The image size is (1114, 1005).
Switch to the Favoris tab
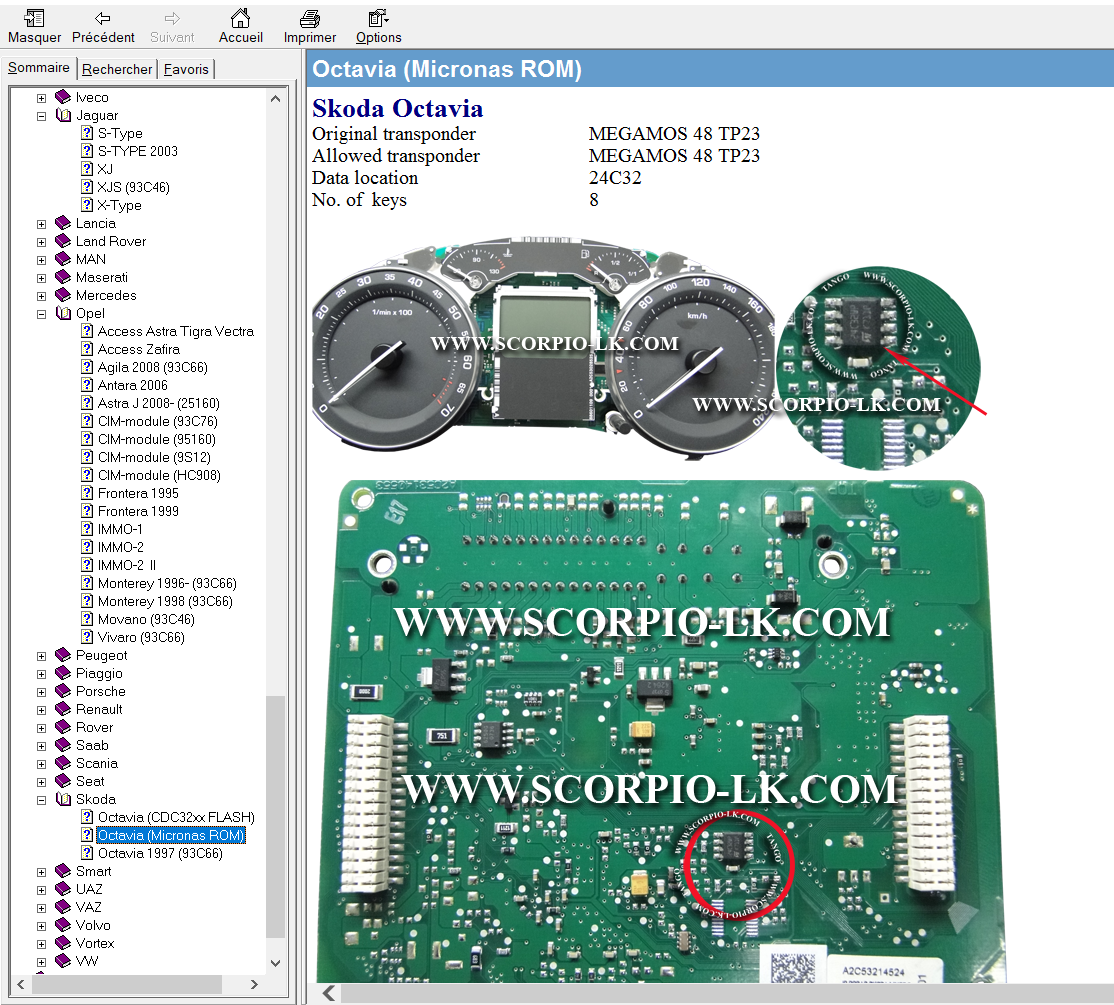coord(187,69)
